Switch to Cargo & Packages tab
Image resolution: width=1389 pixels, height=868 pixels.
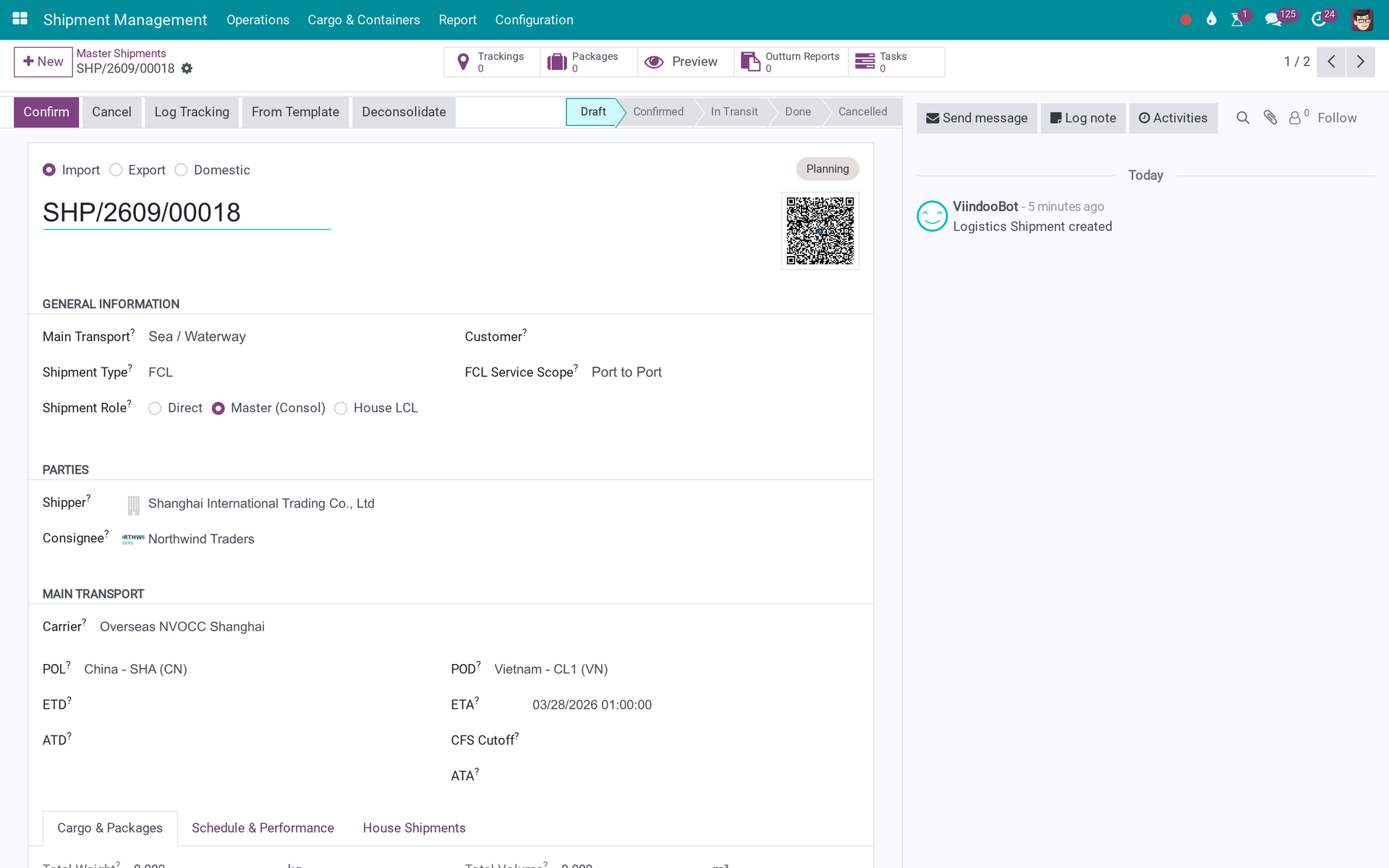(110, 828)
